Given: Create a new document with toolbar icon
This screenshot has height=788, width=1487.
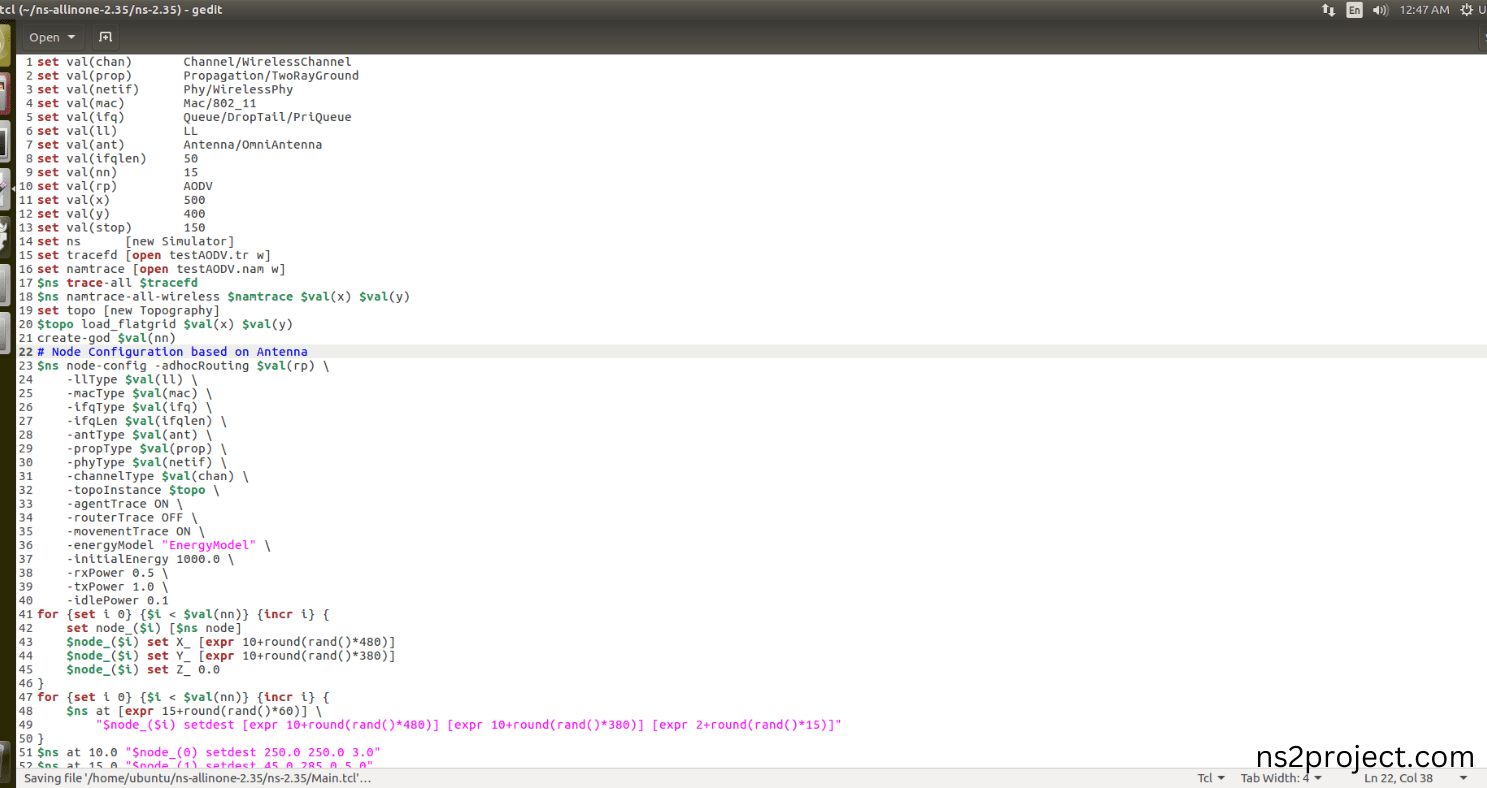Looking at the screenshot, I should coord(105,37).
